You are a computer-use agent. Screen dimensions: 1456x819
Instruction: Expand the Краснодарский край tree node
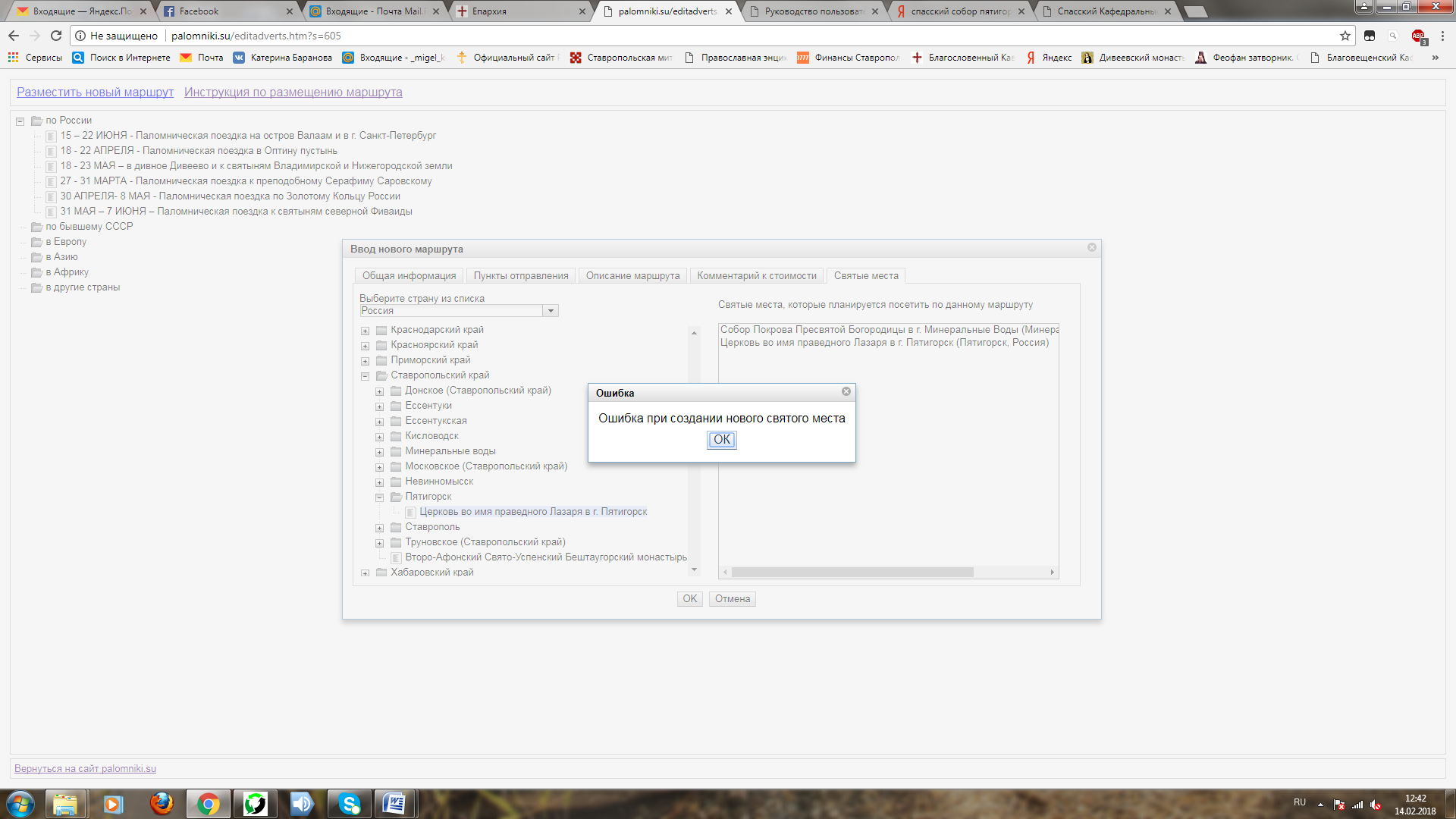tap(365, 331)
